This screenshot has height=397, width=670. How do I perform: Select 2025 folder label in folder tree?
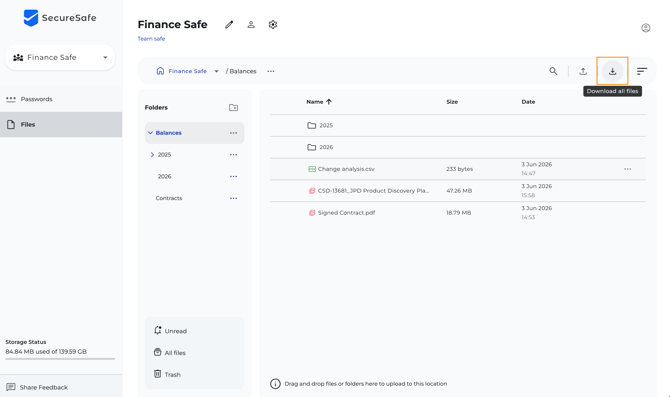[165, 155]
